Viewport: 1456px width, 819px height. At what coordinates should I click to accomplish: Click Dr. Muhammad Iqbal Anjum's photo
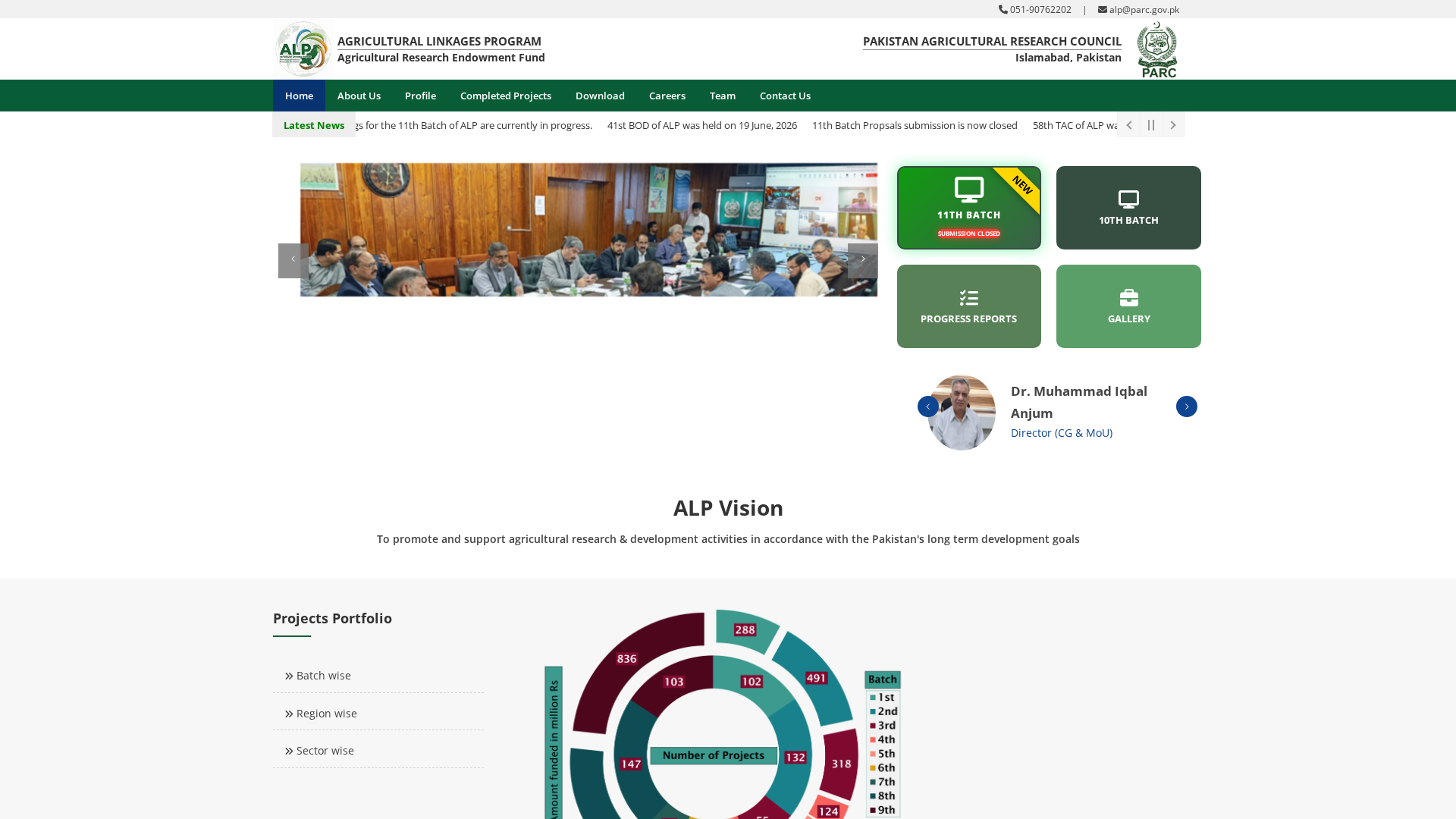pos(962,413)
